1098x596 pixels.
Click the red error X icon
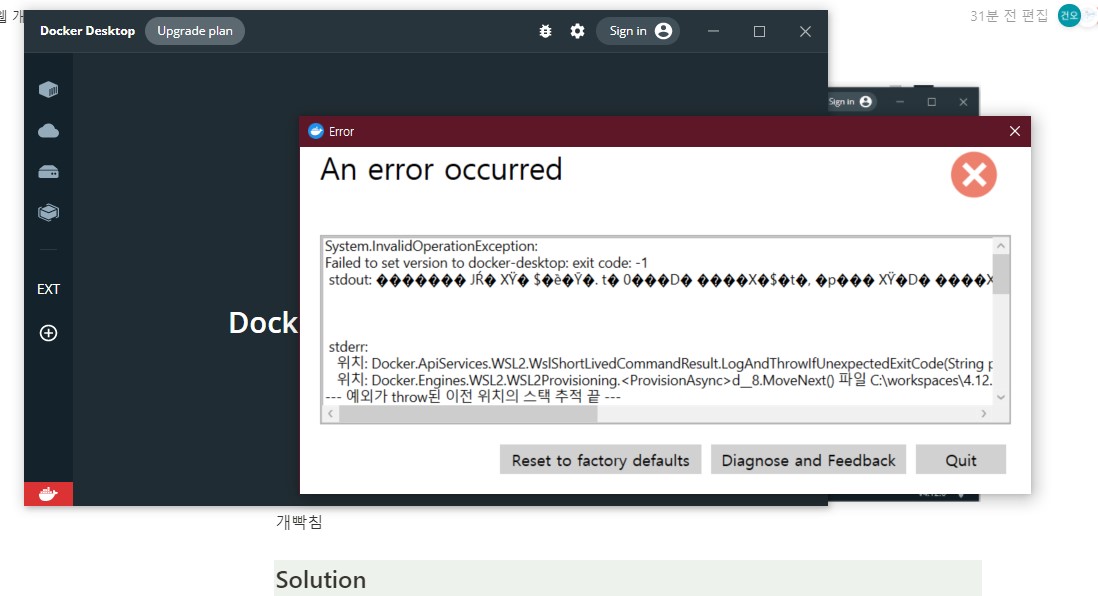[x=973, y=174]
